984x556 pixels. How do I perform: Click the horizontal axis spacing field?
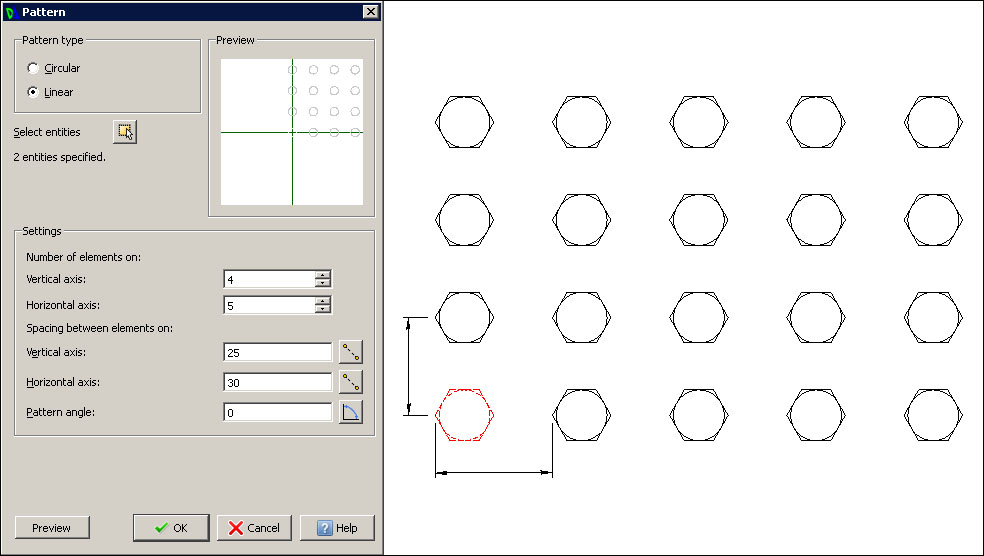(x=277, y=382)
